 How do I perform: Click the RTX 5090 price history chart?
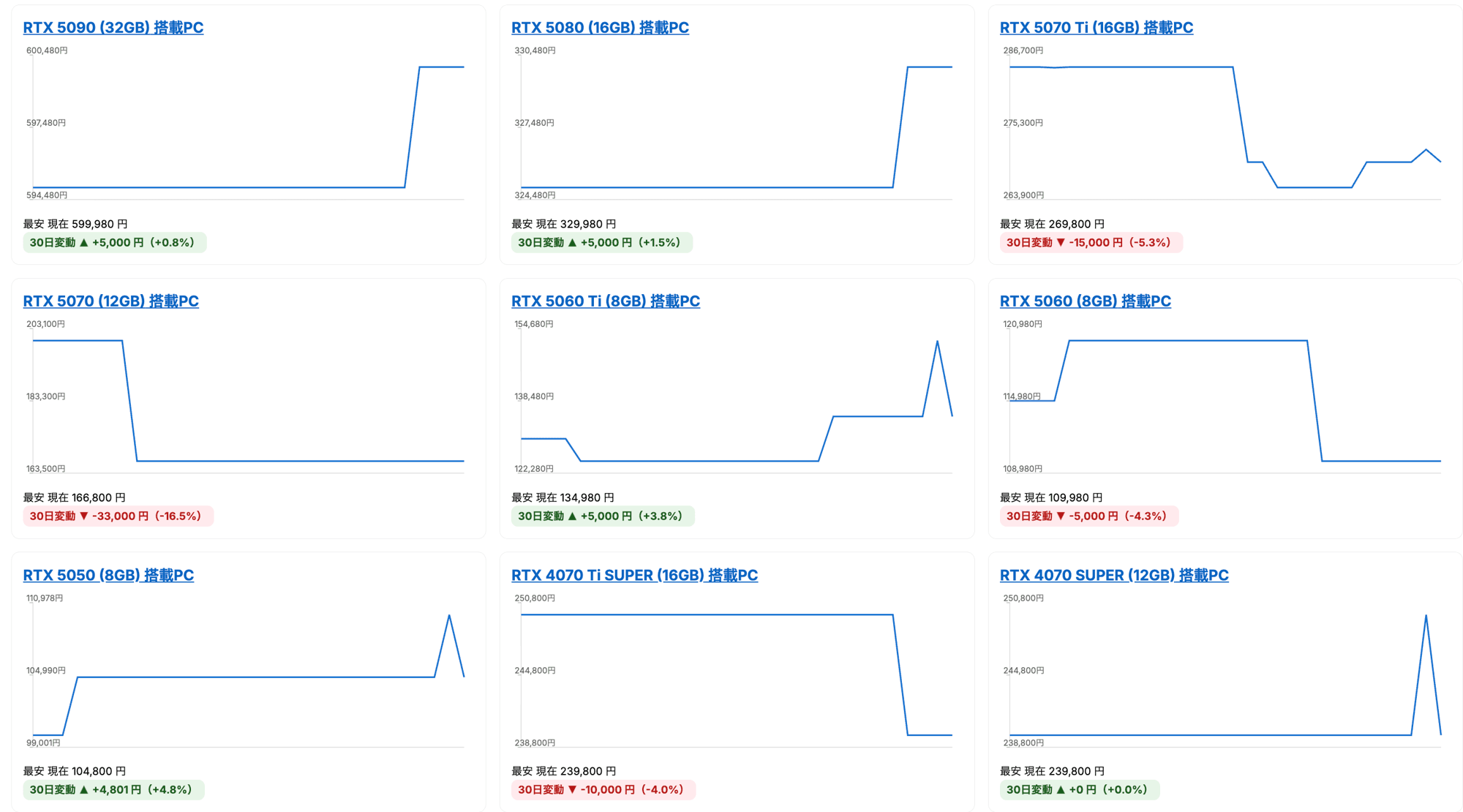tap(249, 124)
